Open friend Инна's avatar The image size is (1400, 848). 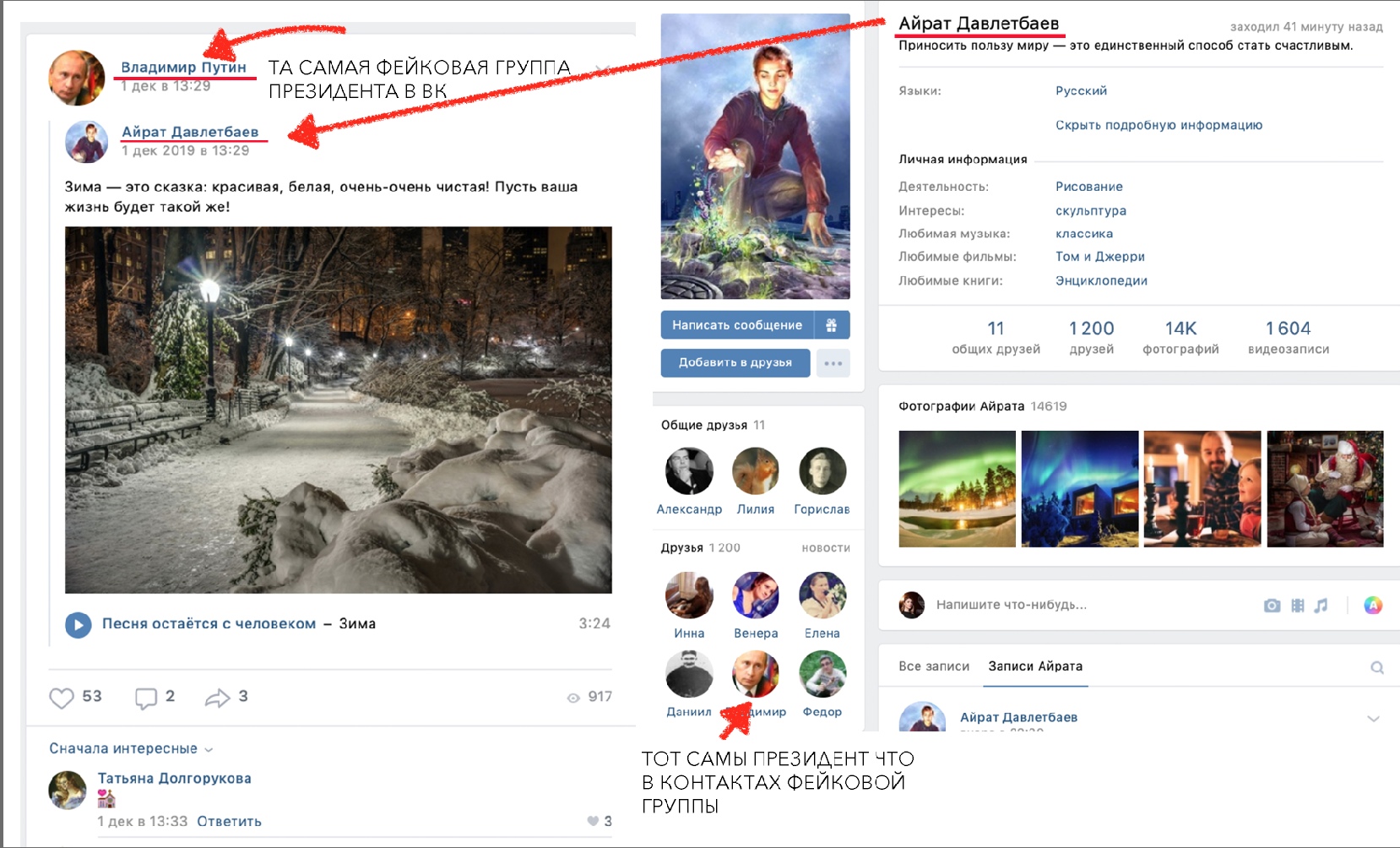click(x=689, y=595)
